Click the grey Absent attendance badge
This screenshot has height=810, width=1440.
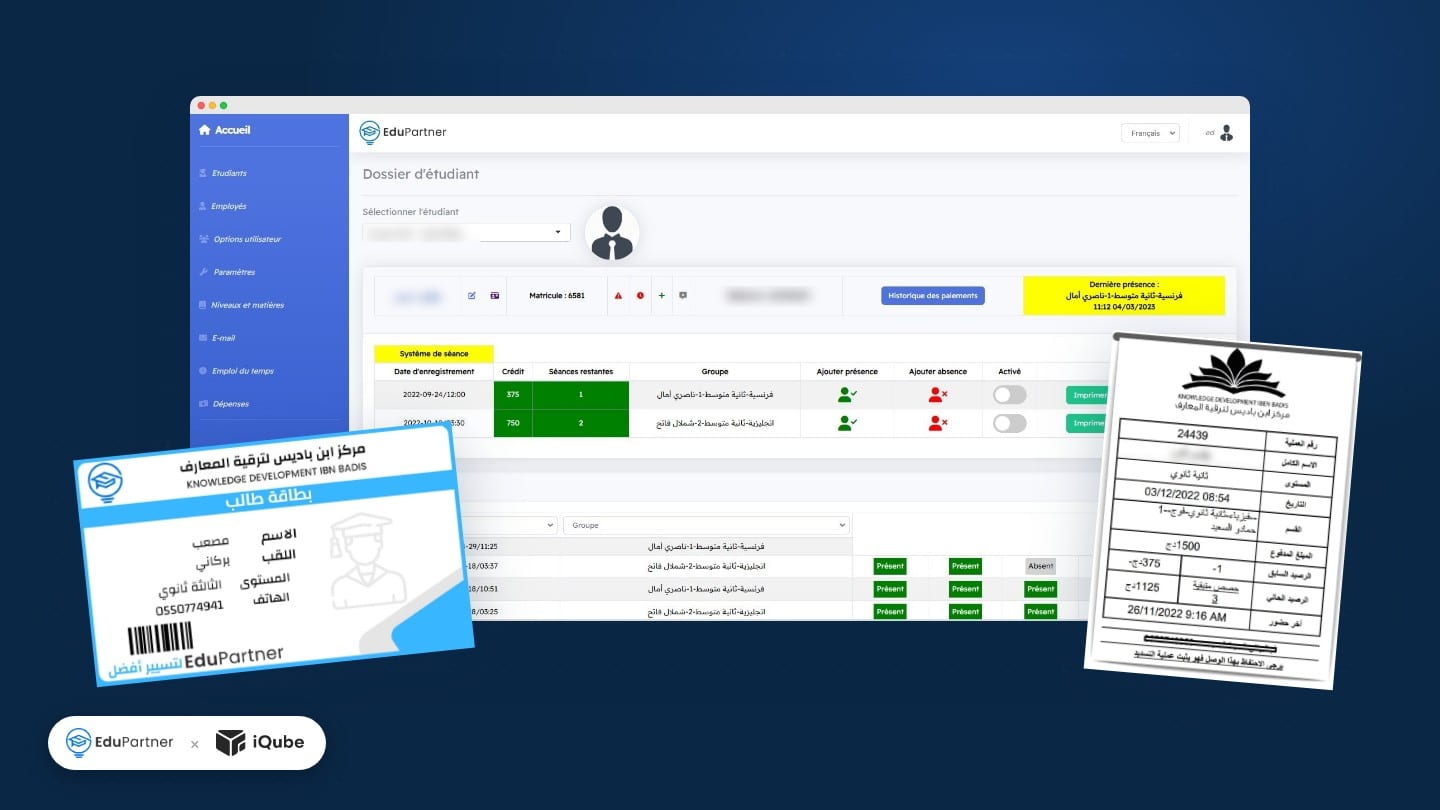(1041, 566)
